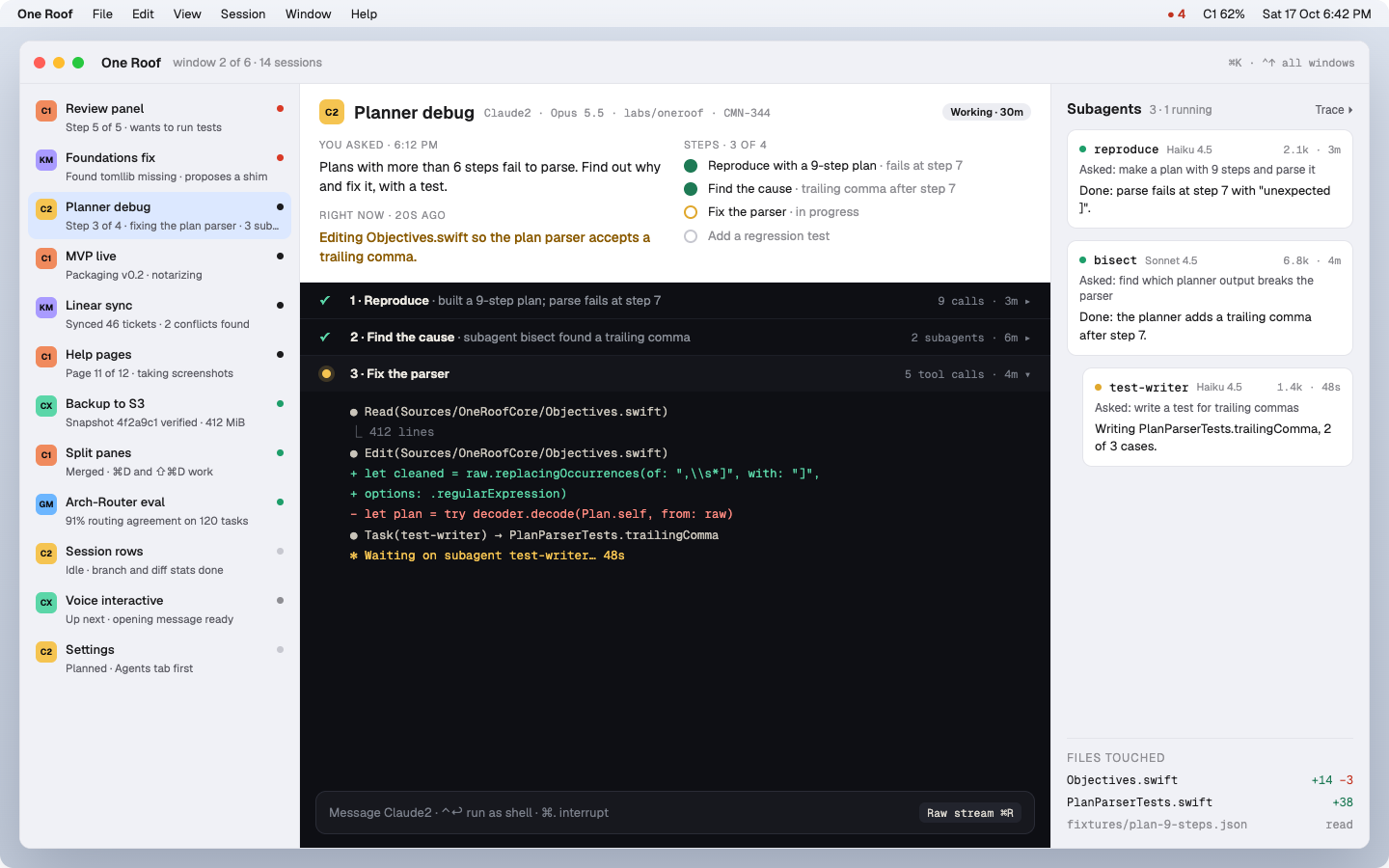Open the reproduce subagent card

(x=1210, y=178)
